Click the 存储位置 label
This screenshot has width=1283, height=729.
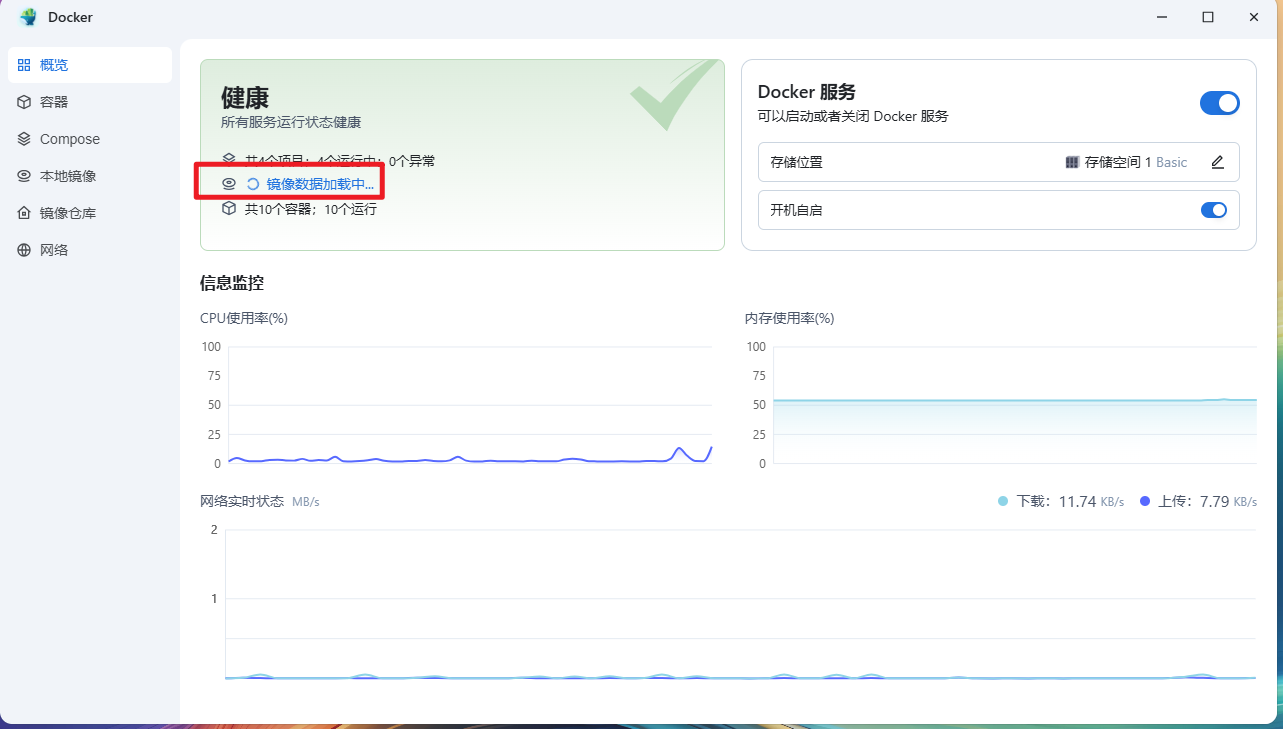click(x=797, y=162)
